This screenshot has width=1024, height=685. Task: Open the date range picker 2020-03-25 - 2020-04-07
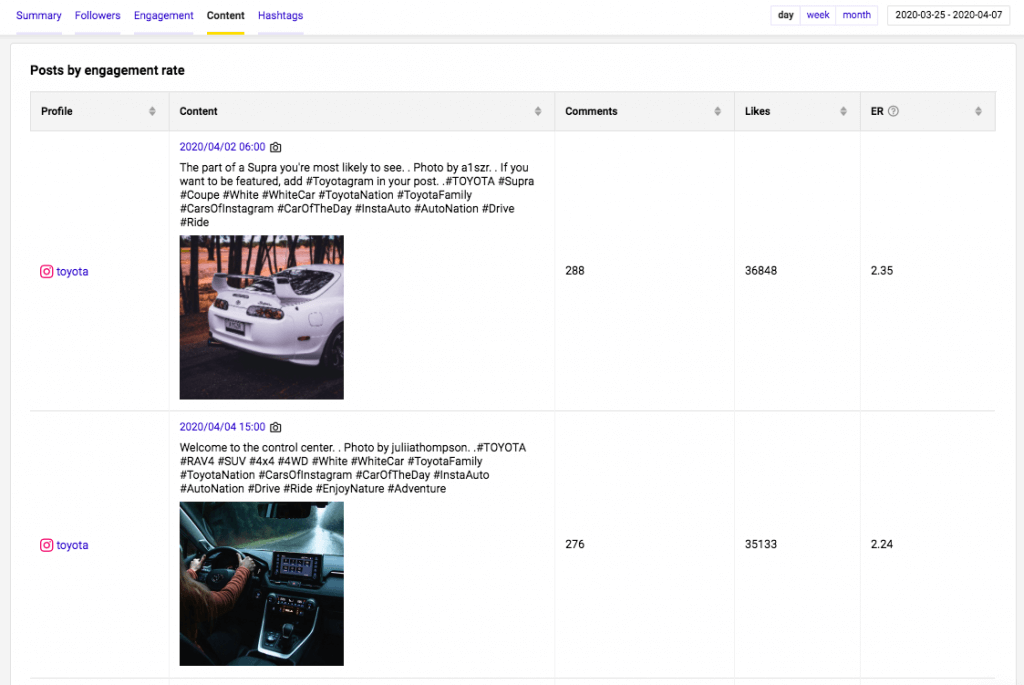(x=948, y=15)
